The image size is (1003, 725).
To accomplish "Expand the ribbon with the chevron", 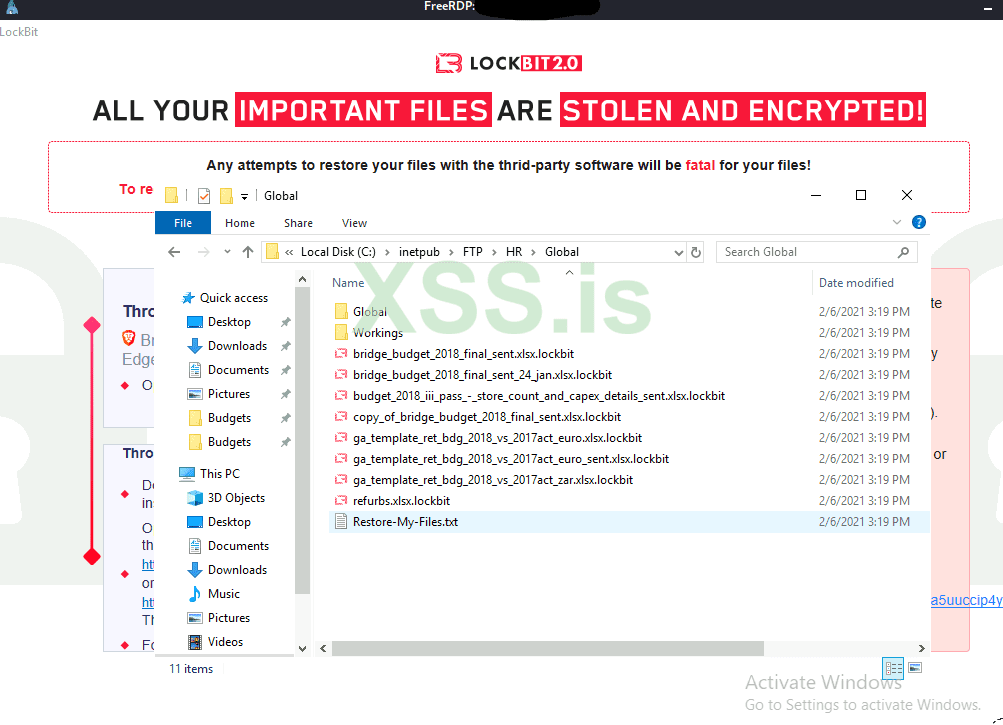I will click(897, 222).
